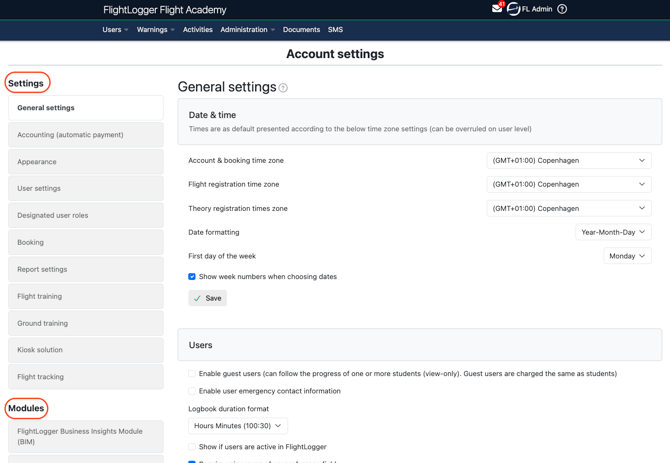Click the Save button under Date & time
The height and width of the screenshot is (463, 670).
click(x=208, y=298)
